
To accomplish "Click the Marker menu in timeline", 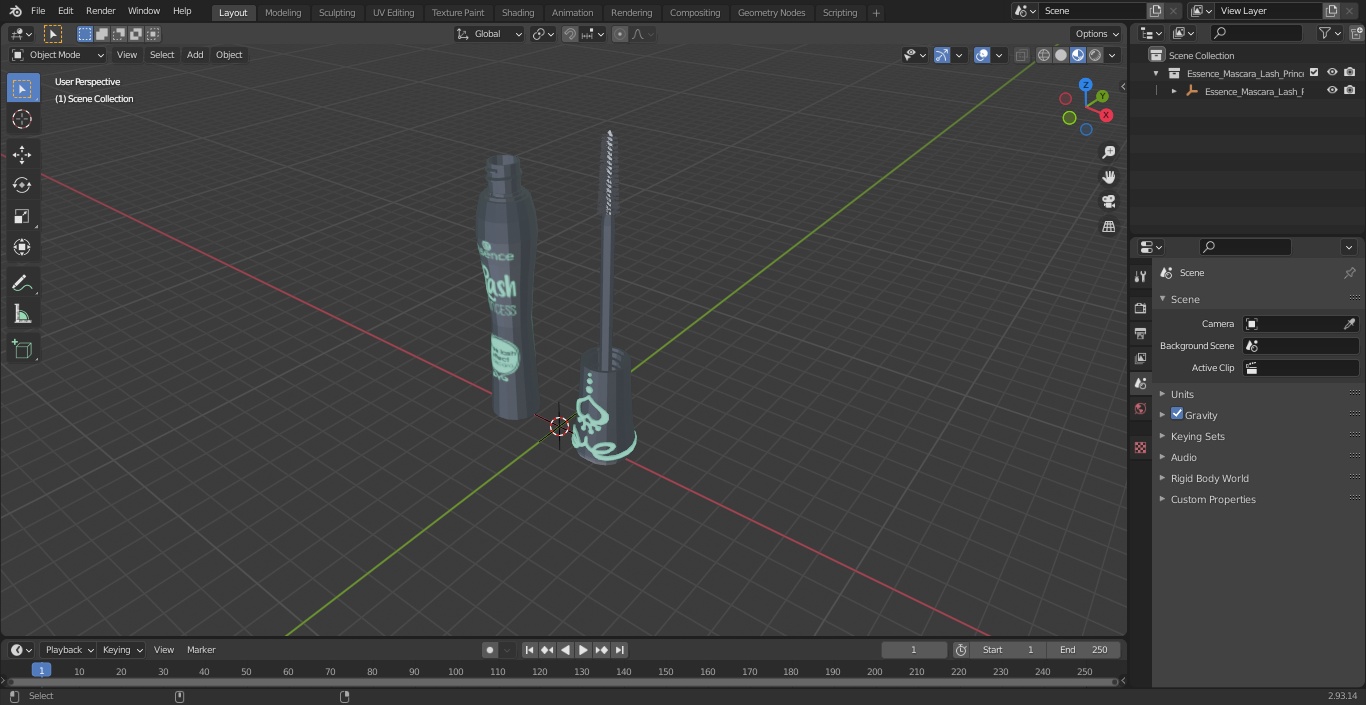I will [x=201, y=650].
